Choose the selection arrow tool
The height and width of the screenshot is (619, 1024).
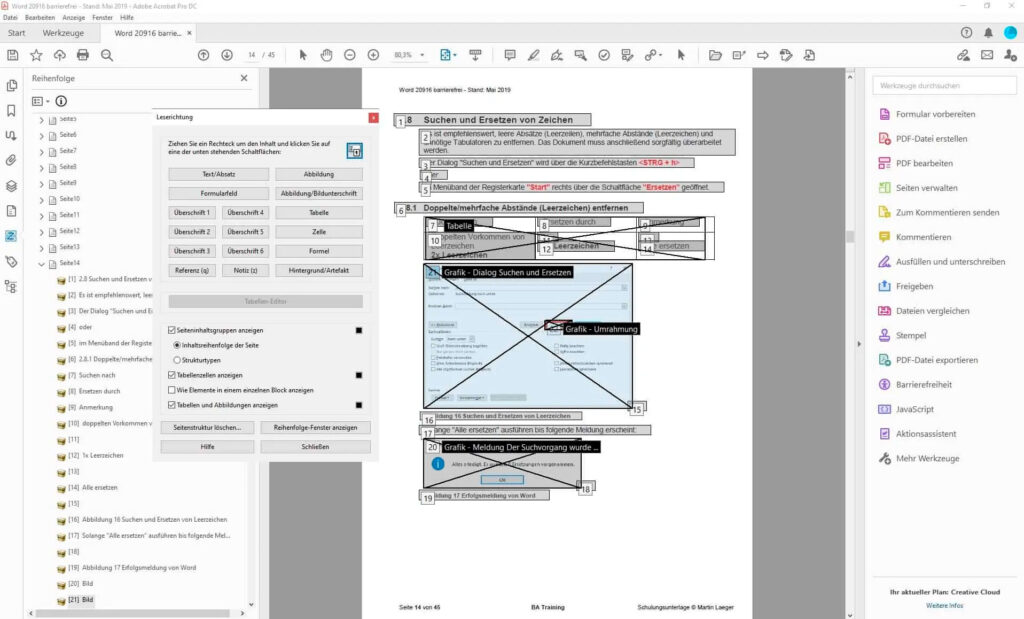pyautogui.click(x=303, y=56)
